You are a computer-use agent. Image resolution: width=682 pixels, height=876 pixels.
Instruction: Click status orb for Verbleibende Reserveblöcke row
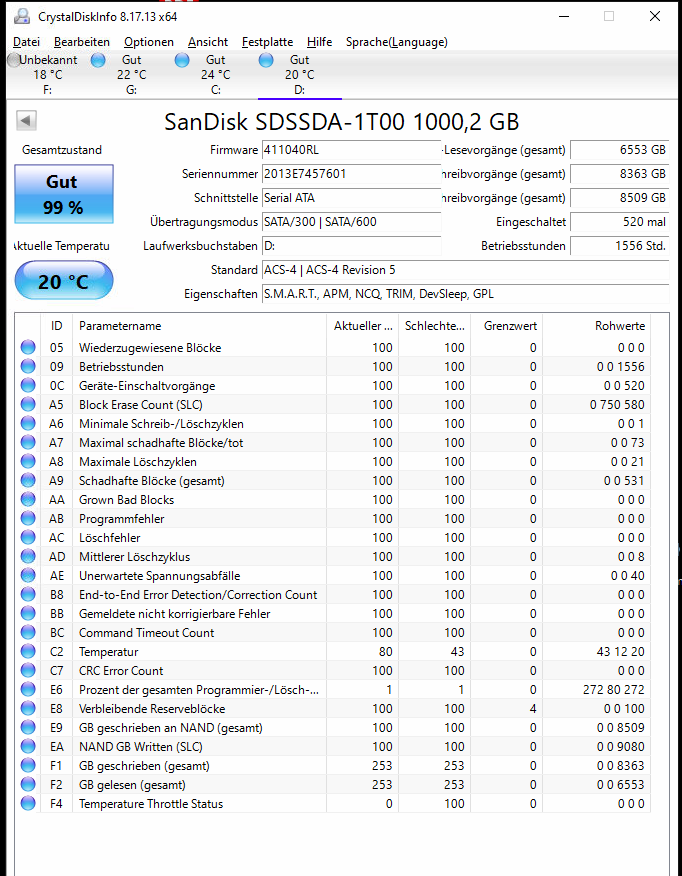[x=28, y=708]
